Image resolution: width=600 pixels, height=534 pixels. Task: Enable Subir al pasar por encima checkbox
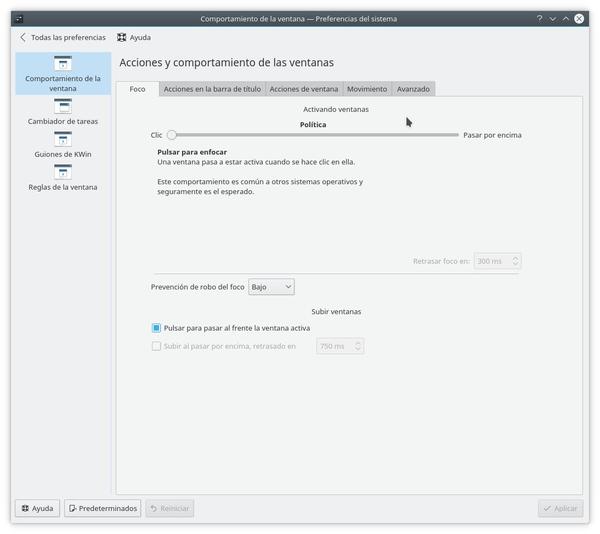tap(156, 346)
